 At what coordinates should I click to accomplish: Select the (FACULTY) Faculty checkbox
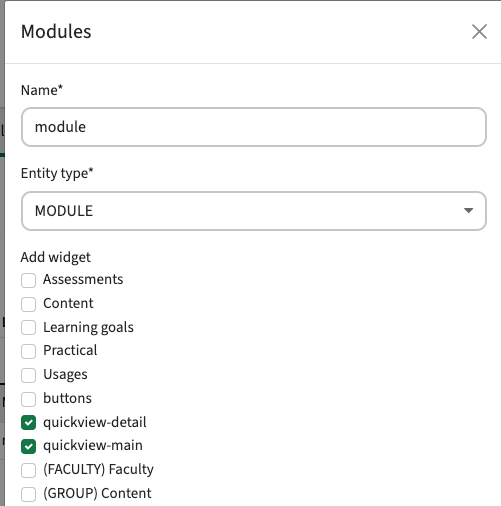pyautogui.click(x=28, y=470)
